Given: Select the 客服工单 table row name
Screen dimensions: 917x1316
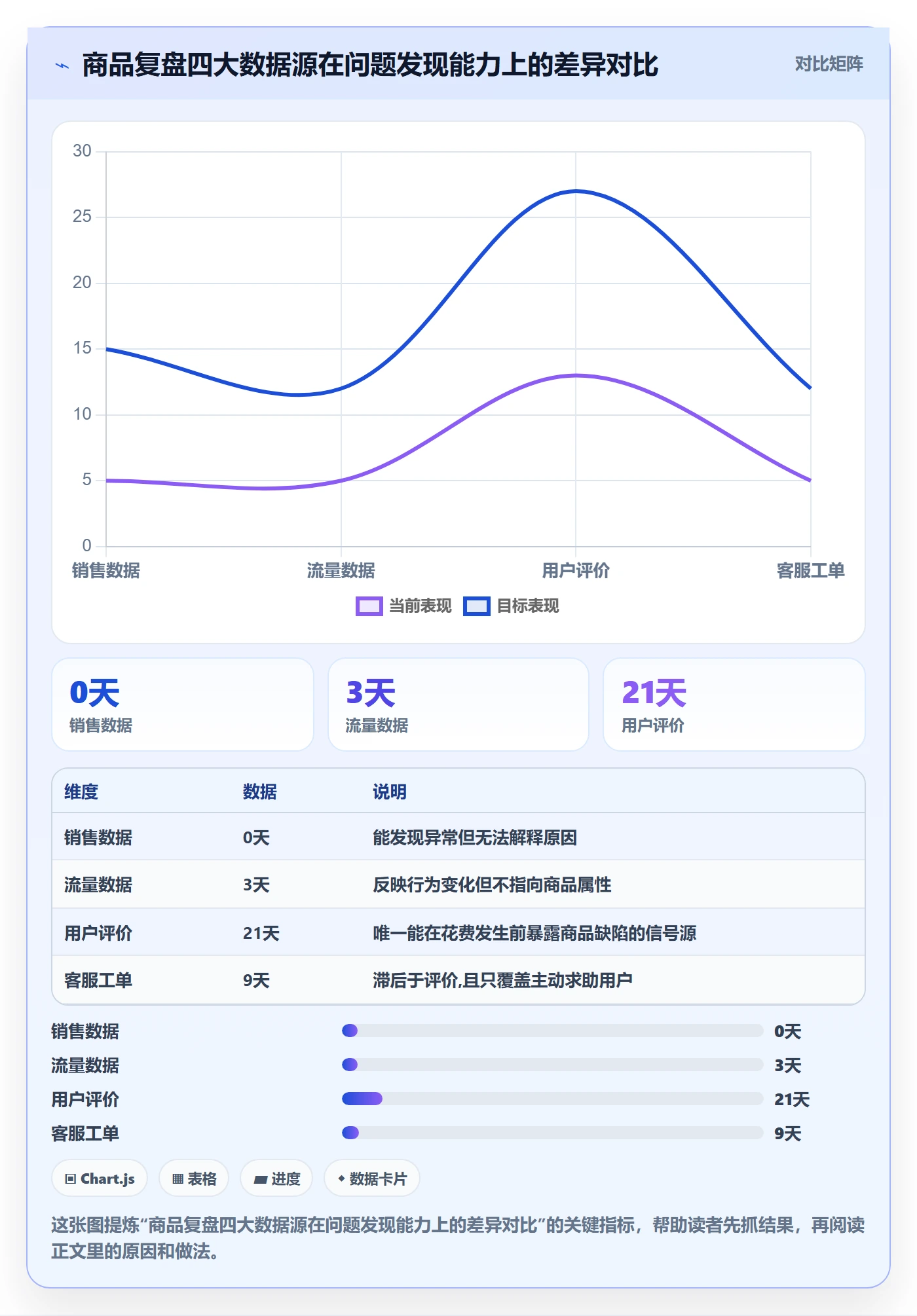Looking at the screenshot, I should [98, 980].
